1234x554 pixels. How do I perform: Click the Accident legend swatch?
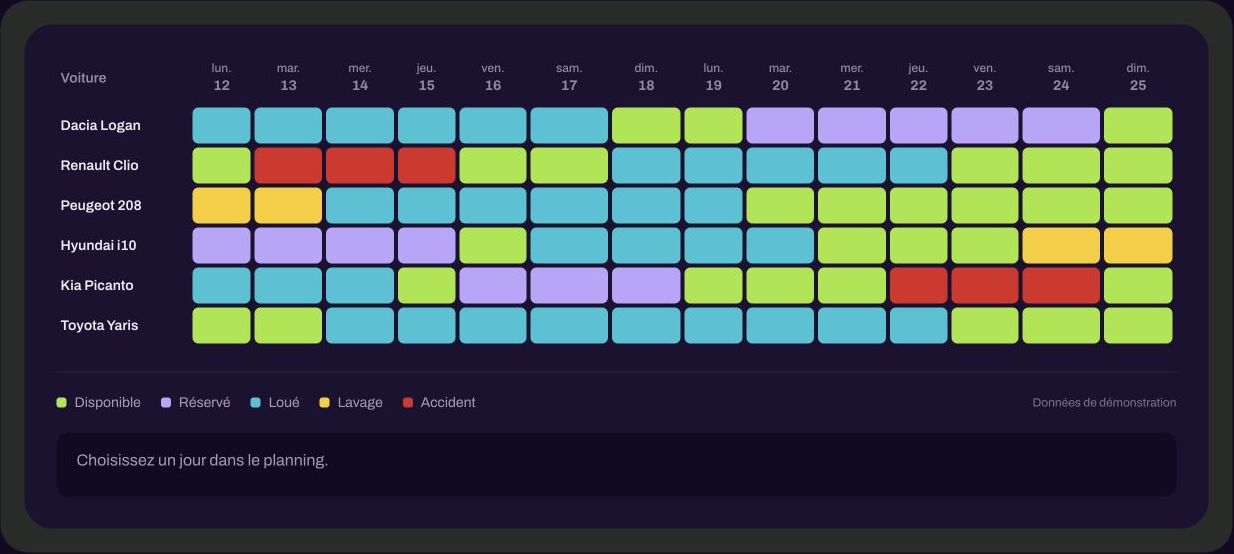[407, 403]
